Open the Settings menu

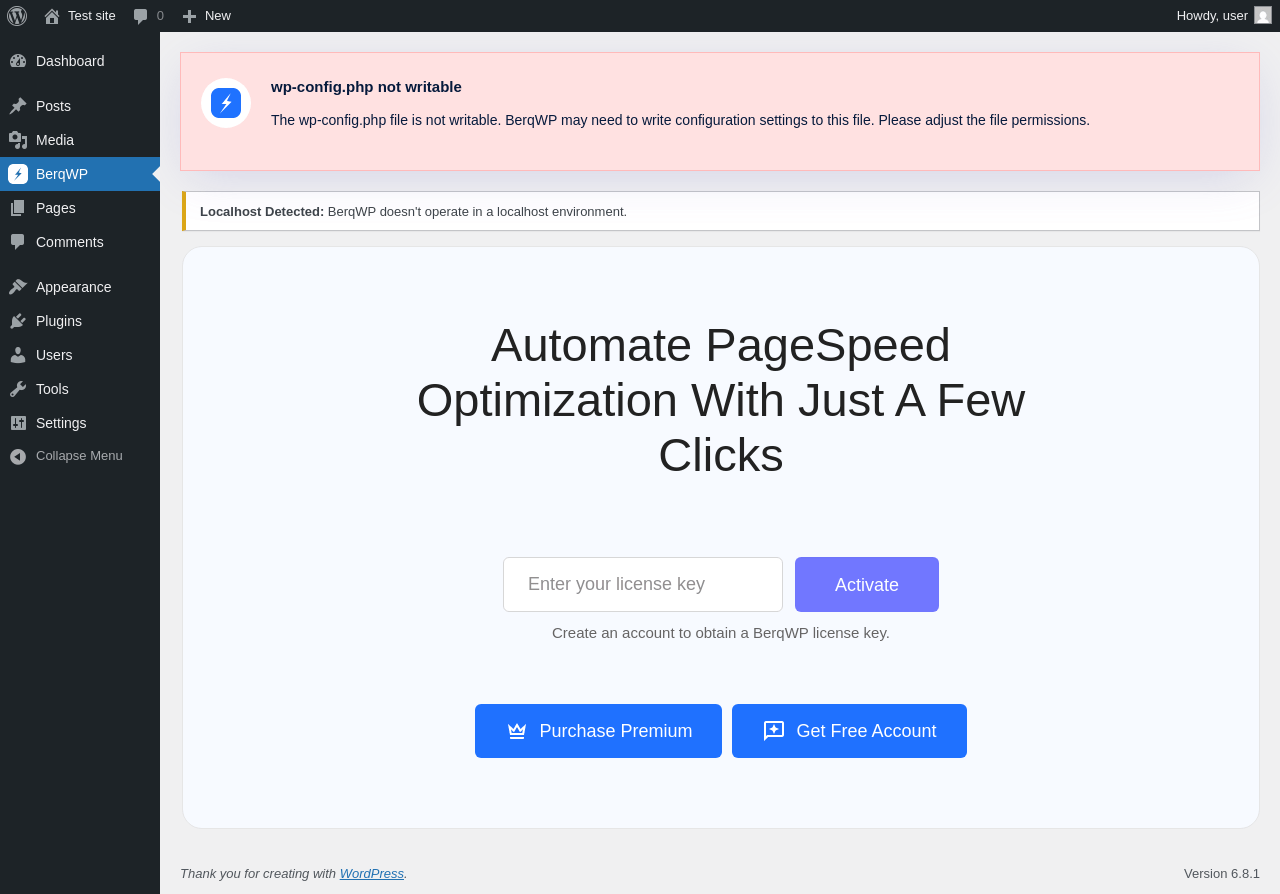pyautogui.click(x=80, y=423)
